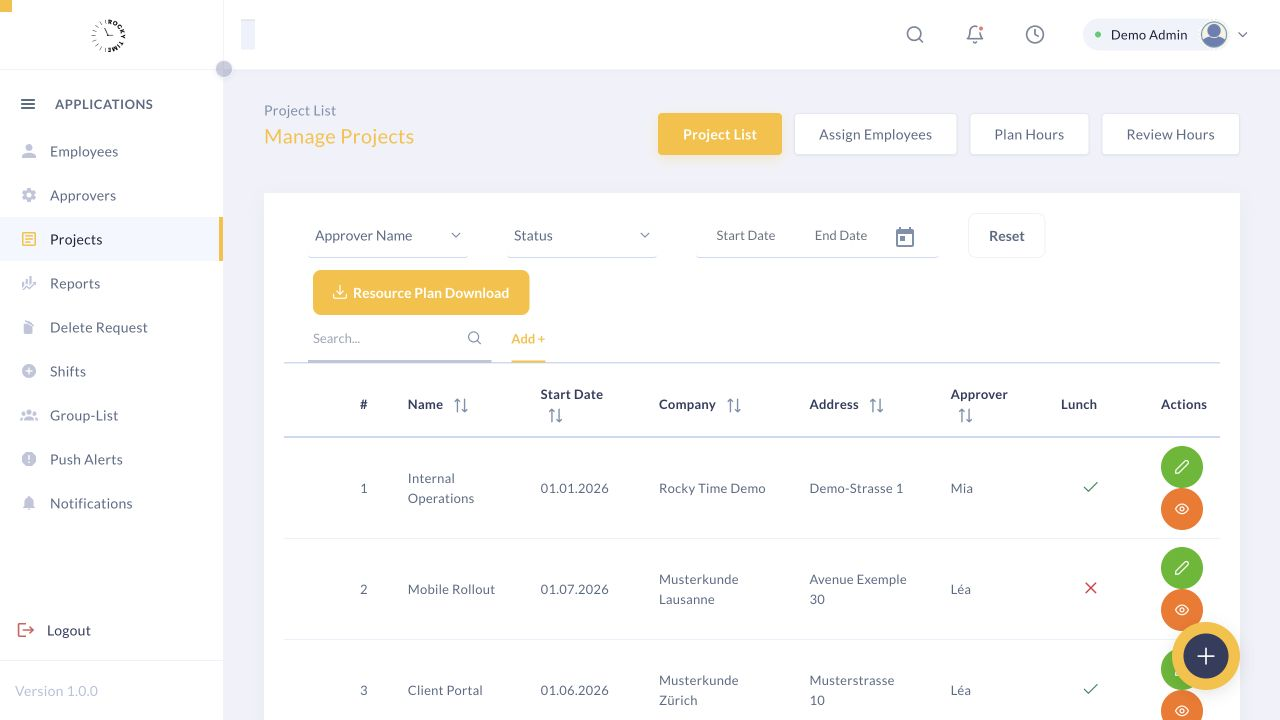Open Reports in the sidebar
1280x720 pixels.
coord(111,283)
